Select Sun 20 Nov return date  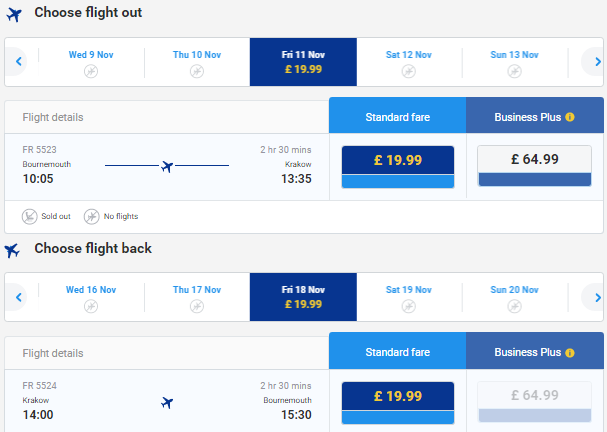(x=514, y=297)
